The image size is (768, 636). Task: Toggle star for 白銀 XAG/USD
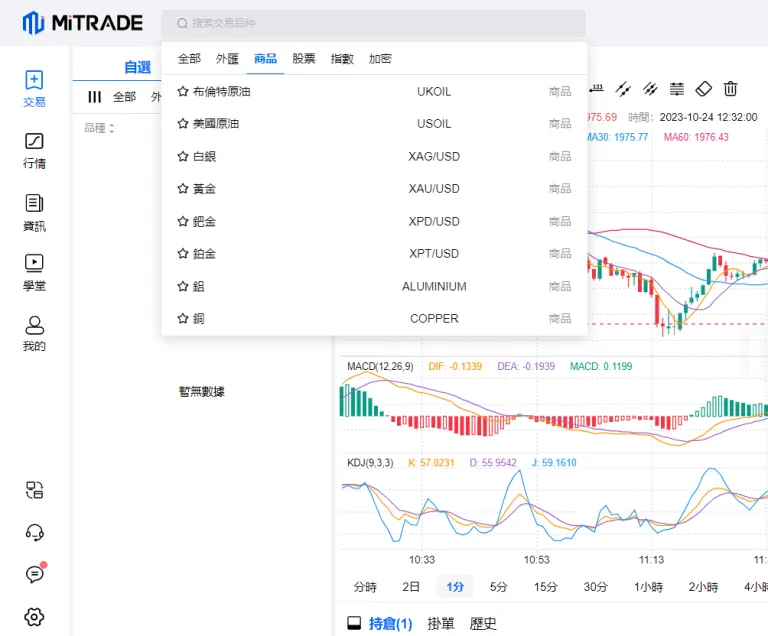click(x=183, y=156)
